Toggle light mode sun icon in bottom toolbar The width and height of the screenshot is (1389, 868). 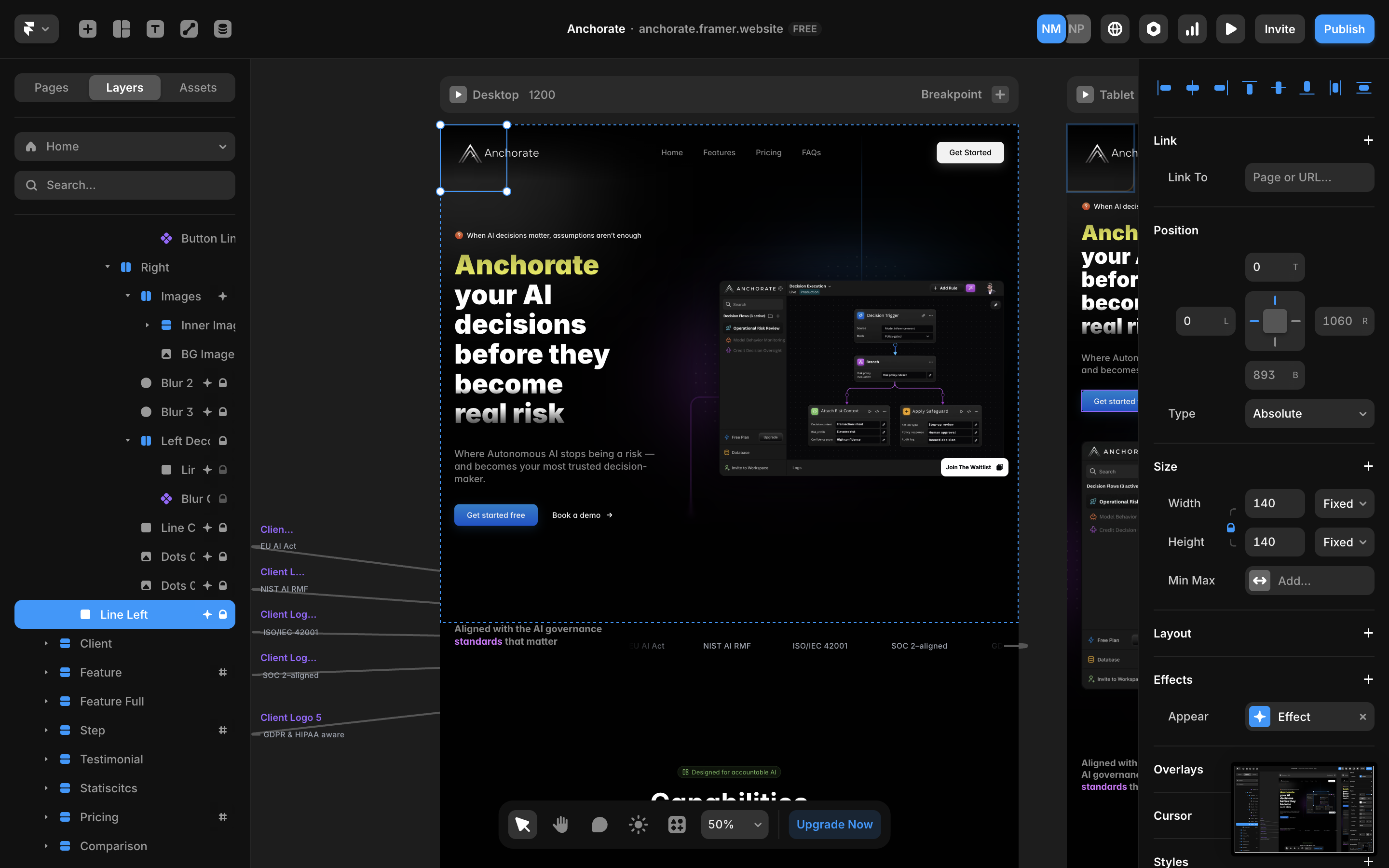pos(638,825)
